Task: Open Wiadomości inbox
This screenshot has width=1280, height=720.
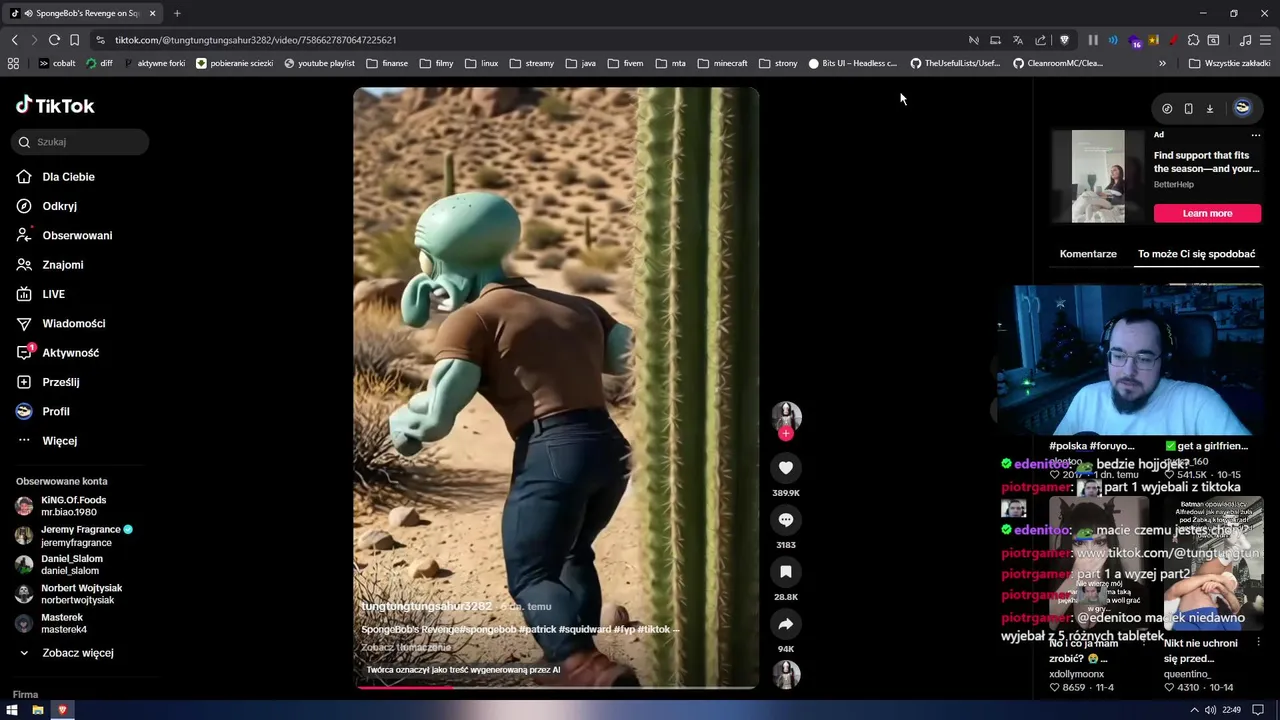Action: tap(73, 323)
